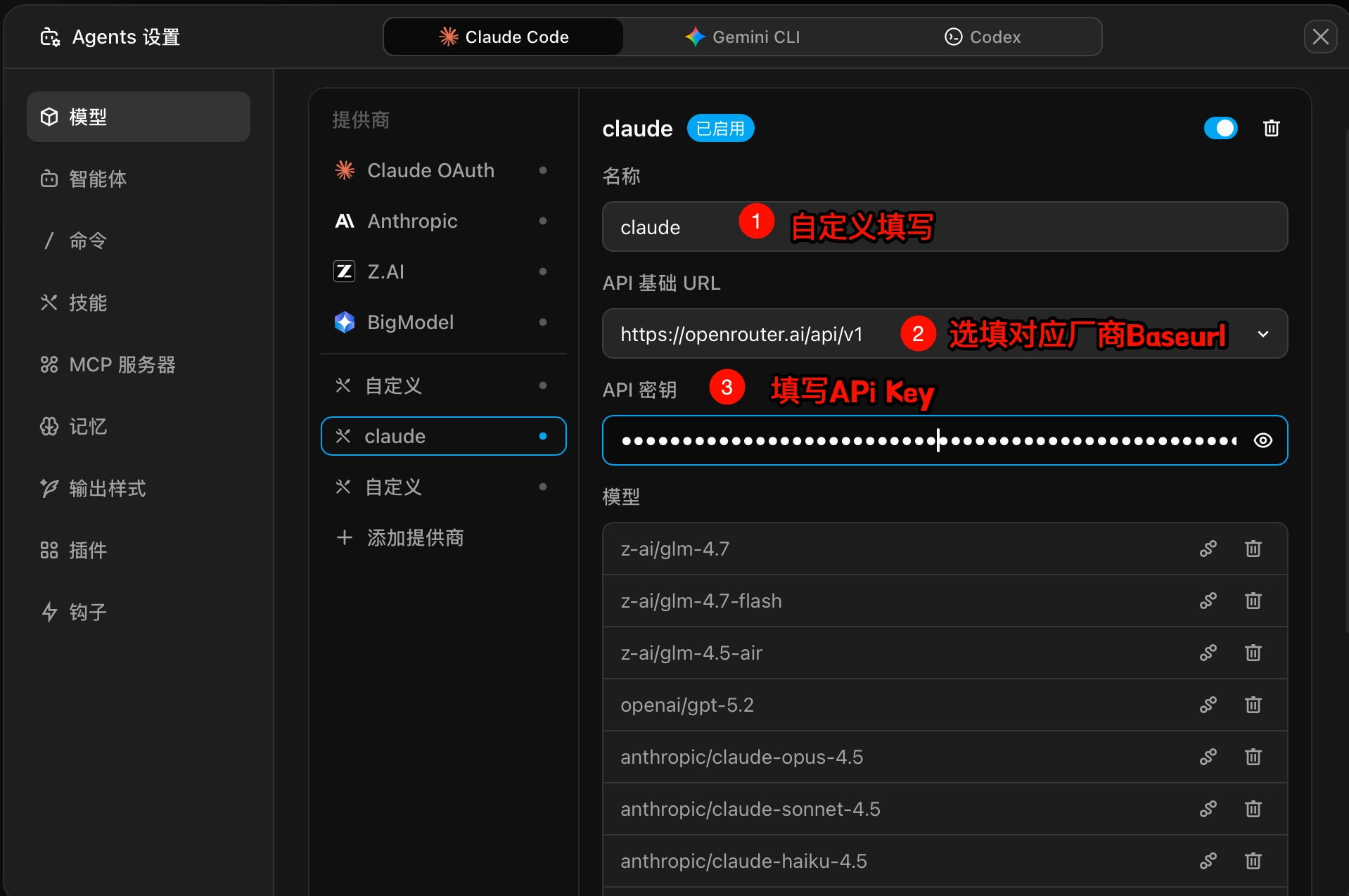1349x896 pixels.
Task: Remove the anthropic/claude-sonnet-4.5 model
Action: coord(1253,809)
